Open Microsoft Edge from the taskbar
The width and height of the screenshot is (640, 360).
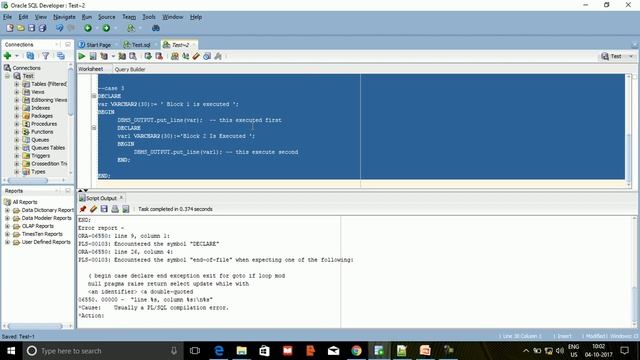219,351
